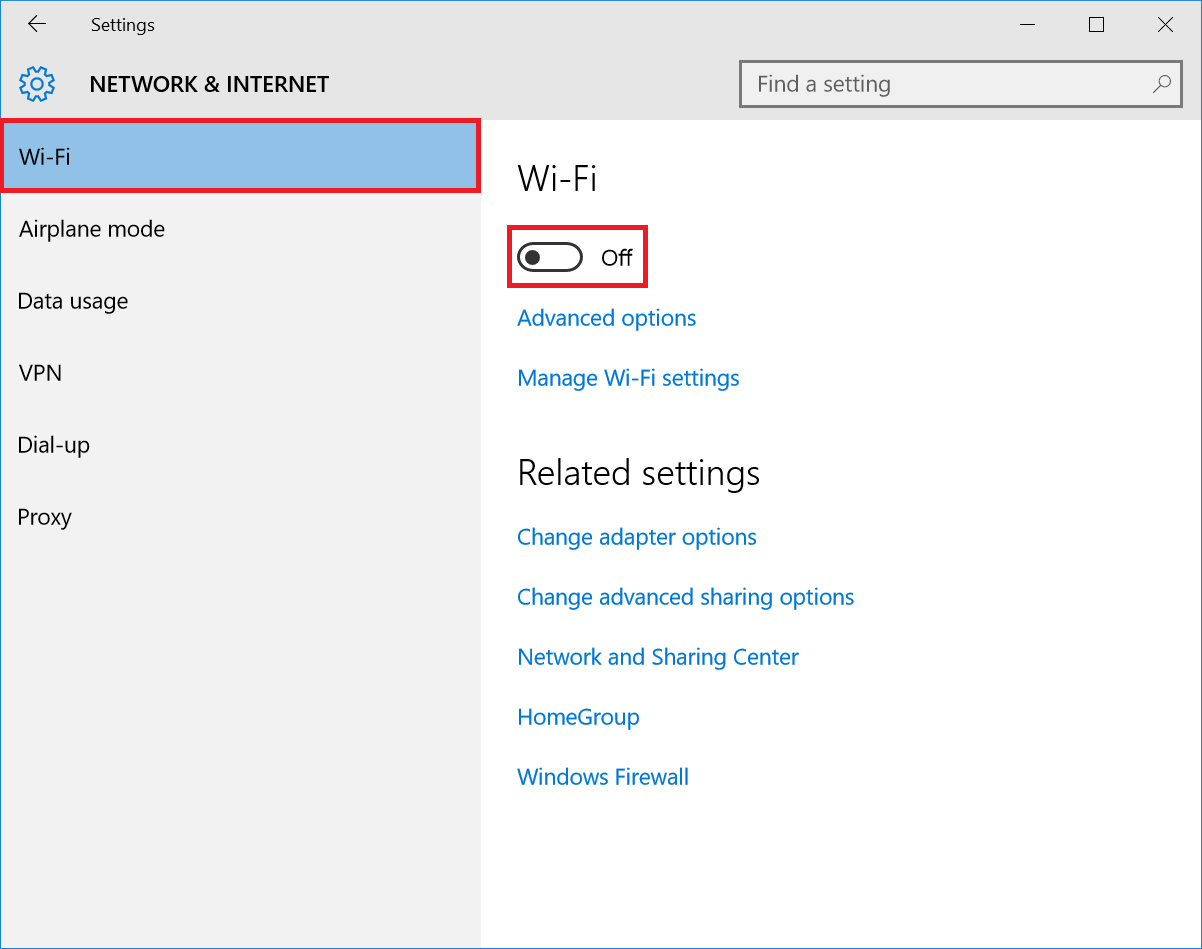Viewport: 1202px width, 949px height.
Task: Minimize the Settings window
Action: point(1027,25)
